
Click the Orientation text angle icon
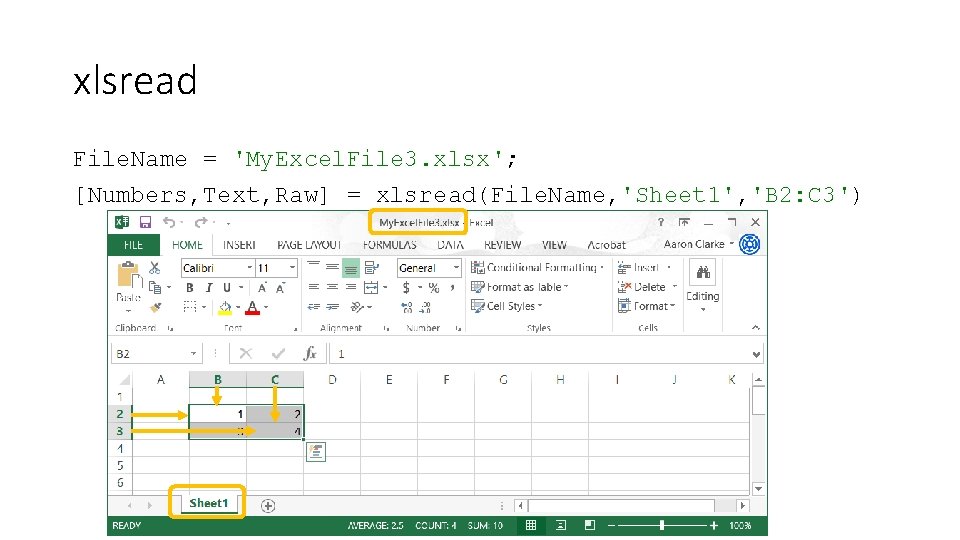tap(358, 307)
